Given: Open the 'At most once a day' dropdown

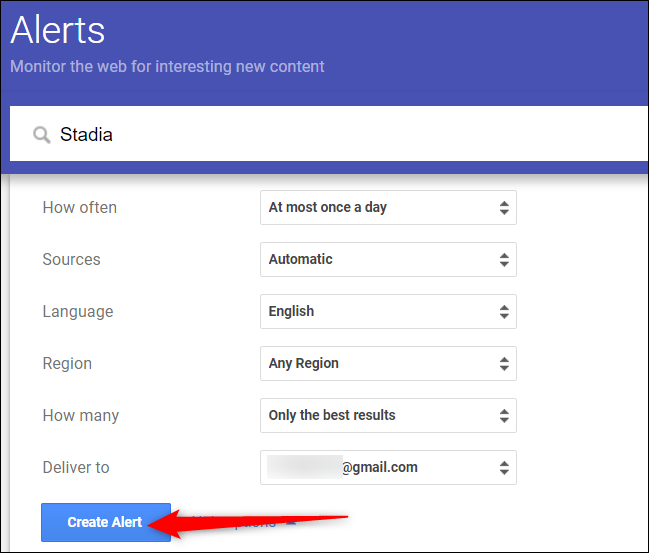Looking at the screenshot, I should click(387, 208).
